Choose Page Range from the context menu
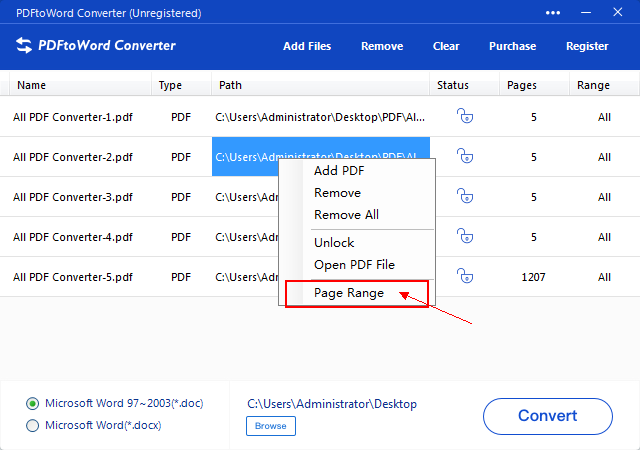The width and height of the screenshot is (640, 450). pyautogui.click(x=349, y=293)
